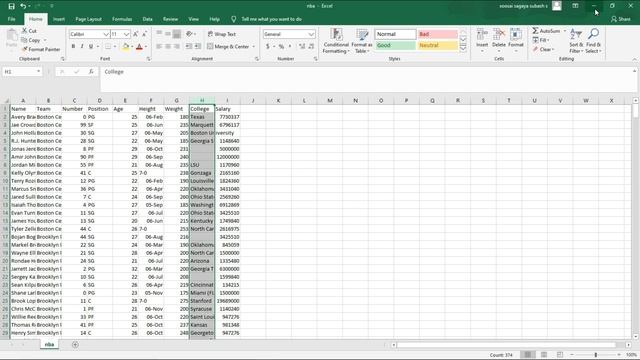Decrease the cell indent

pos(189,47)
